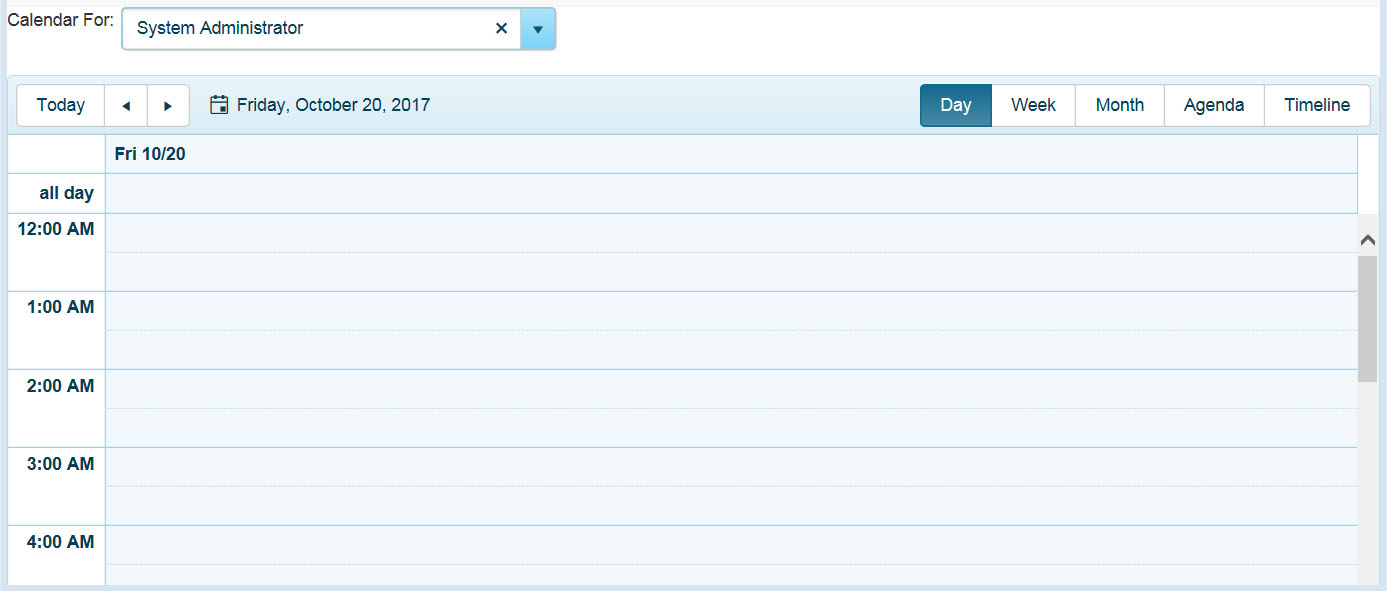1387x591 pixels.
Task: Click the Today button
Action: tap(60, 104)
